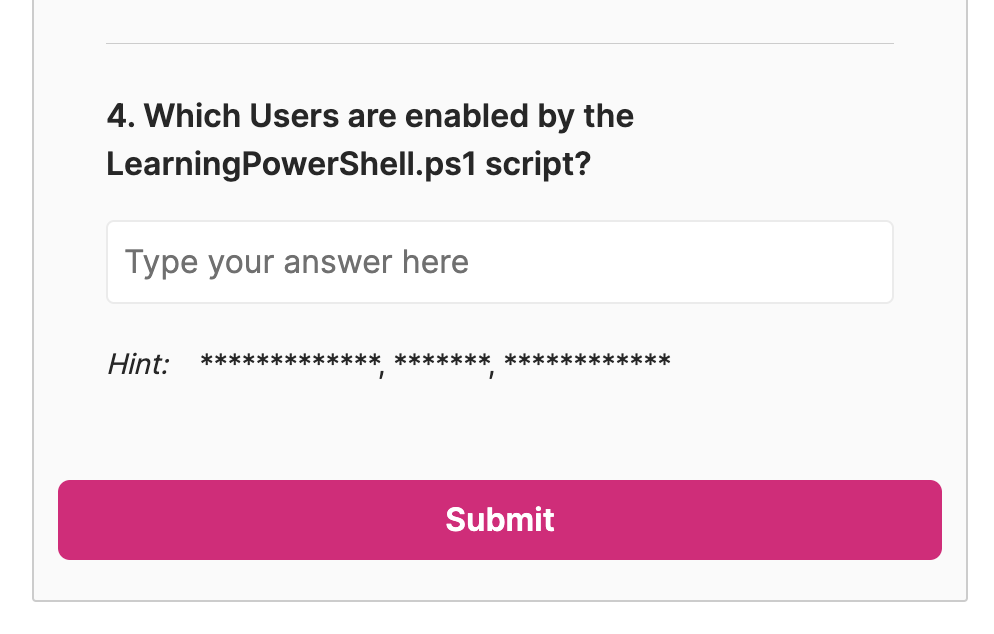
Task: Click the horizontal divider above question 4
Action: (500, 44)
